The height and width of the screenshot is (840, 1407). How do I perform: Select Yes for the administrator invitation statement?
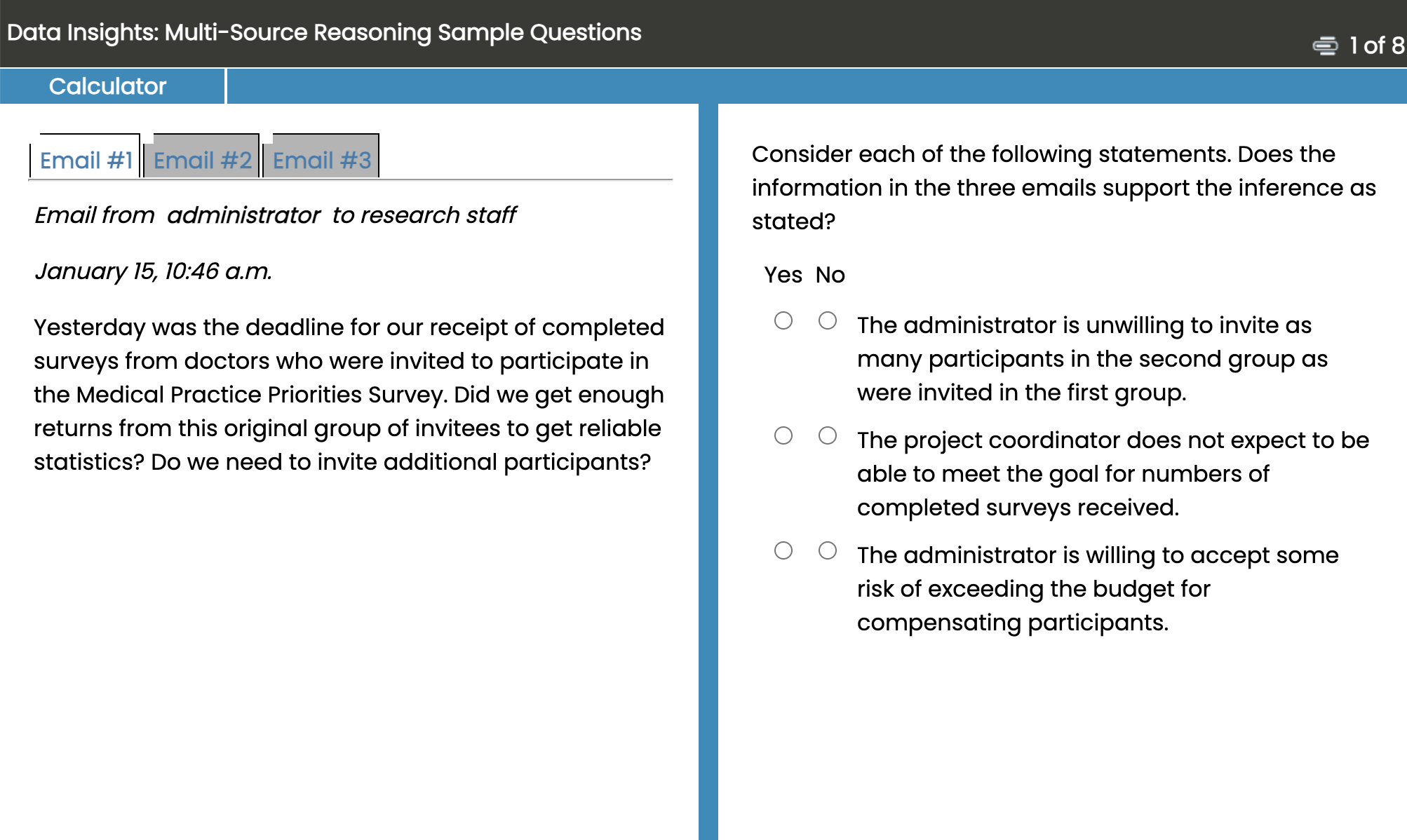(783, 320)
